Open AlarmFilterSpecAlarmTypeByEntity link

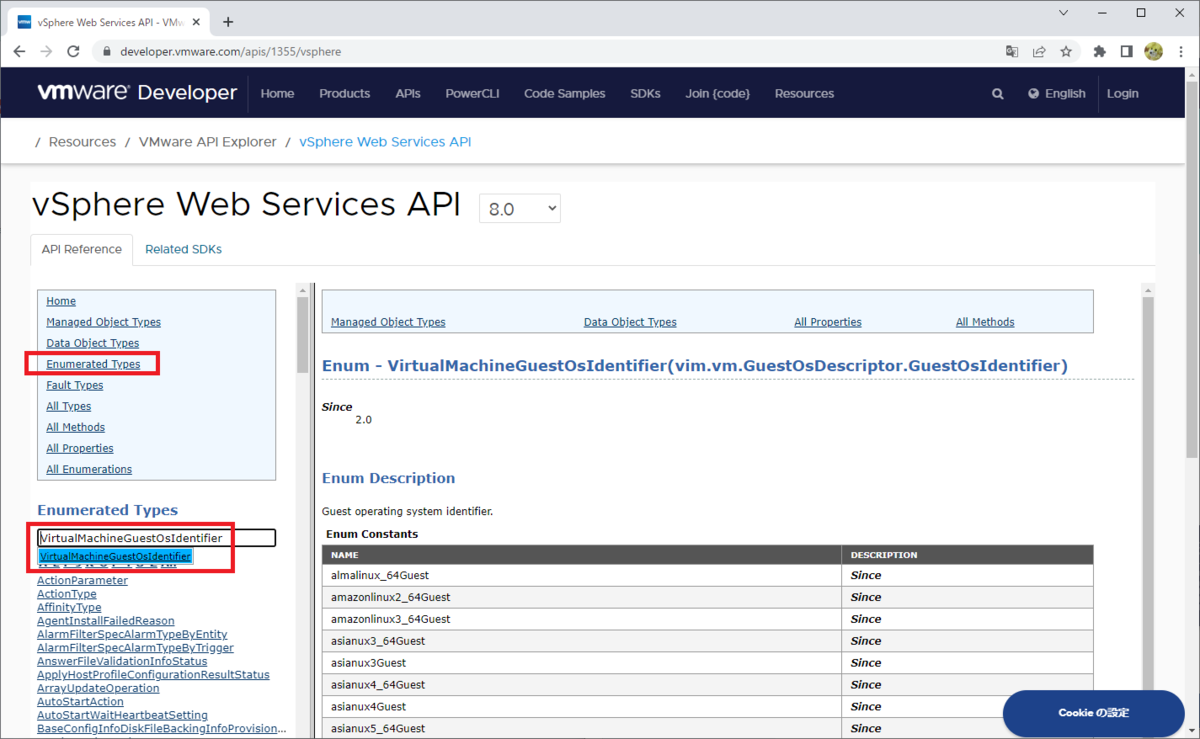[x=132, y=634]
